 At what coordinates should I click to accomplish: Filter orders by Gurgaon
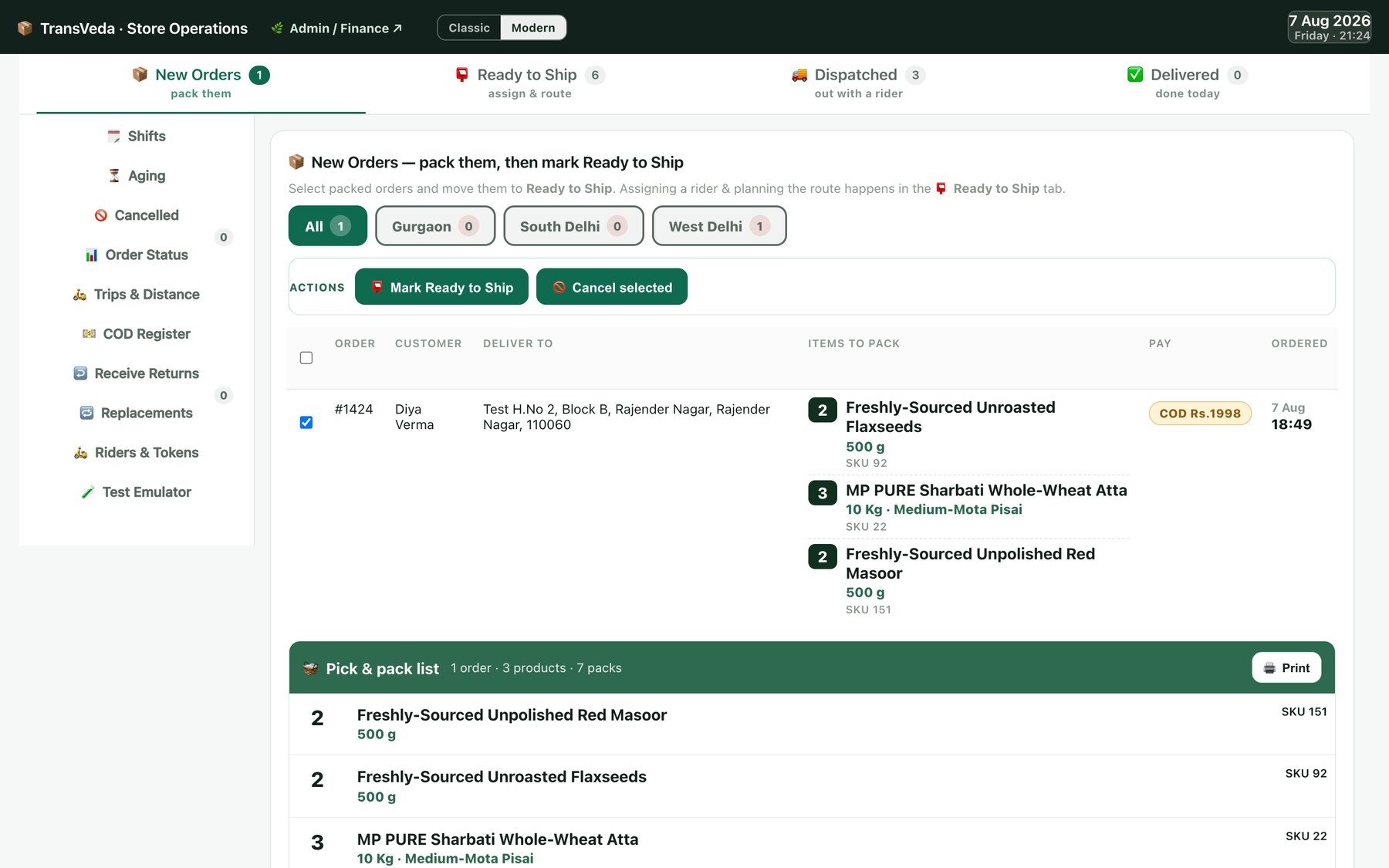pyautogui.click(x=435, y=226)
